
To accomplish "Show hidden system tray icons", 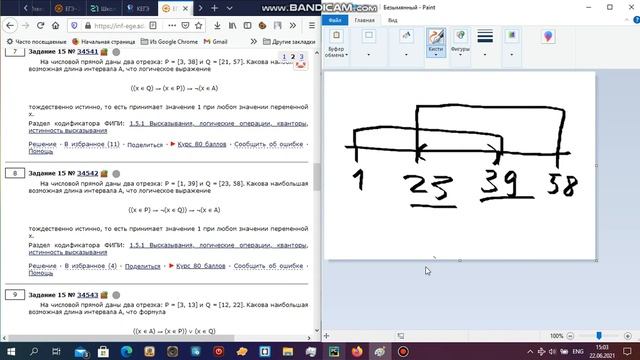I will point(530,351).
